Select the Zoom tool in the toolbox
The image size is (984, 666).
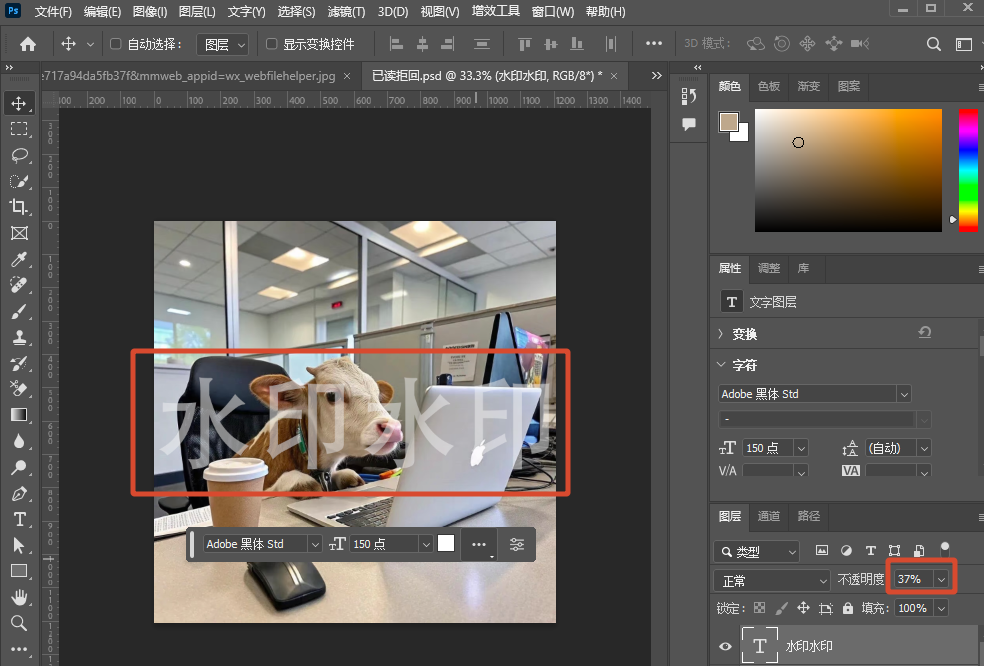pos(19,623)
